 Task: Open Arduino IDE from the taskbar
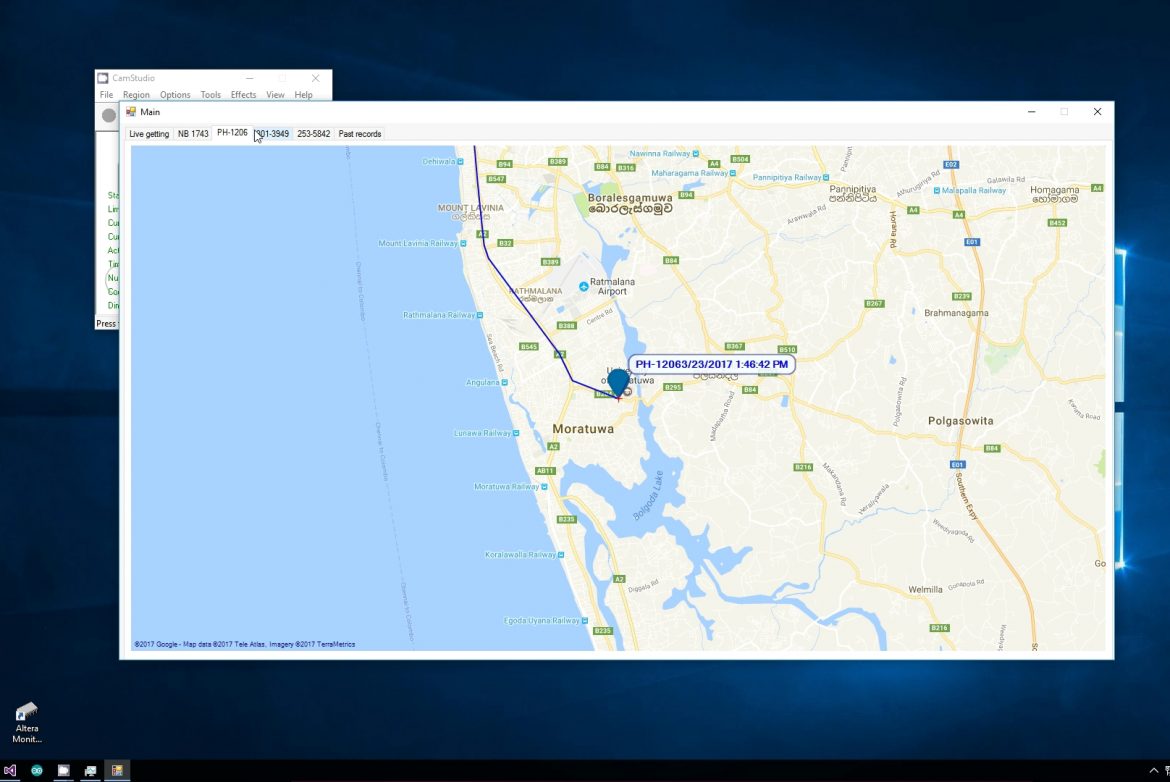coord(37,771)
